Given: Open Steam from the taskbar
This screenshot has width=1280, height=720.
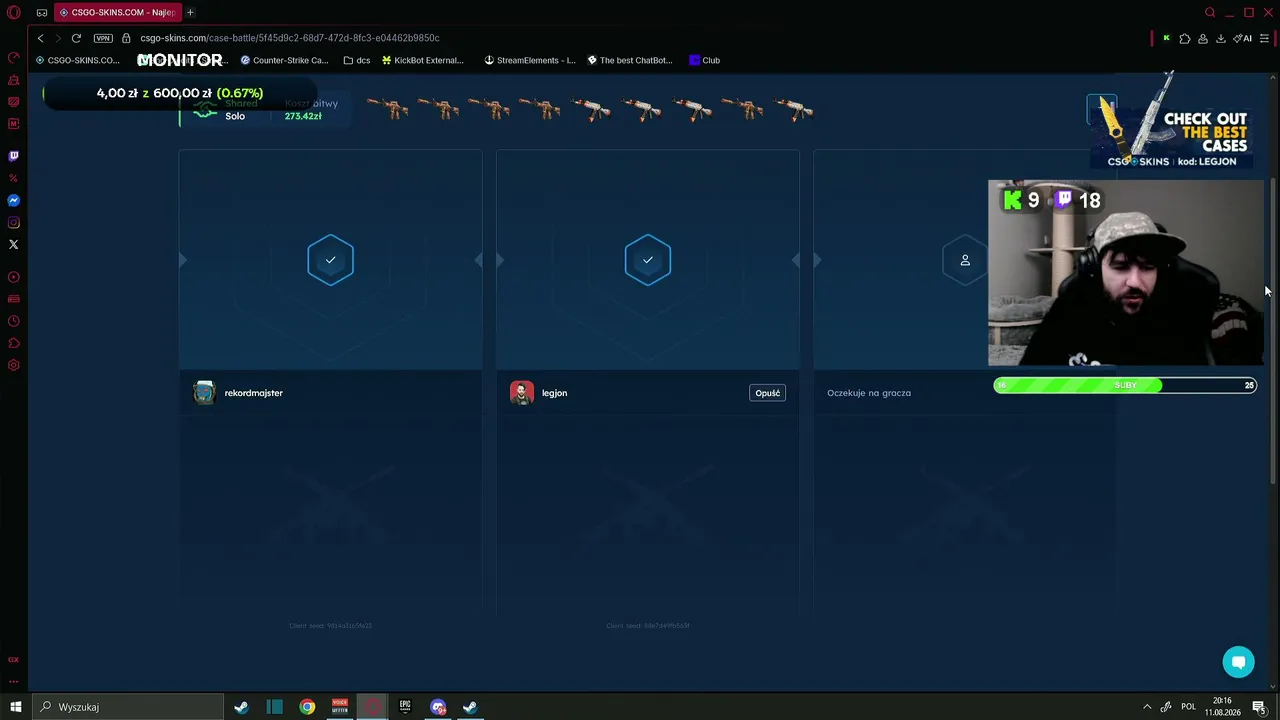Looking at the screenshot, I should [x=241, y=707].
